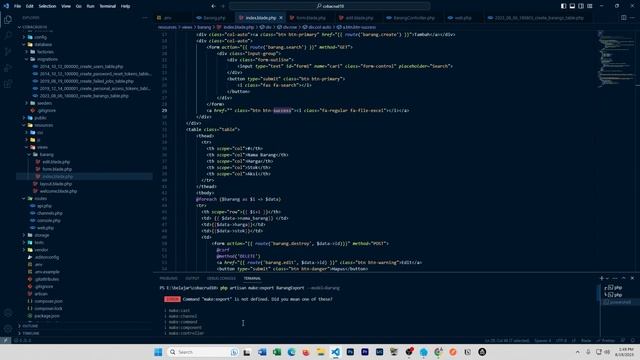This screenshot has height=360, width=640.
Task: Open the File menu
Action: click(x=18, y=6)
